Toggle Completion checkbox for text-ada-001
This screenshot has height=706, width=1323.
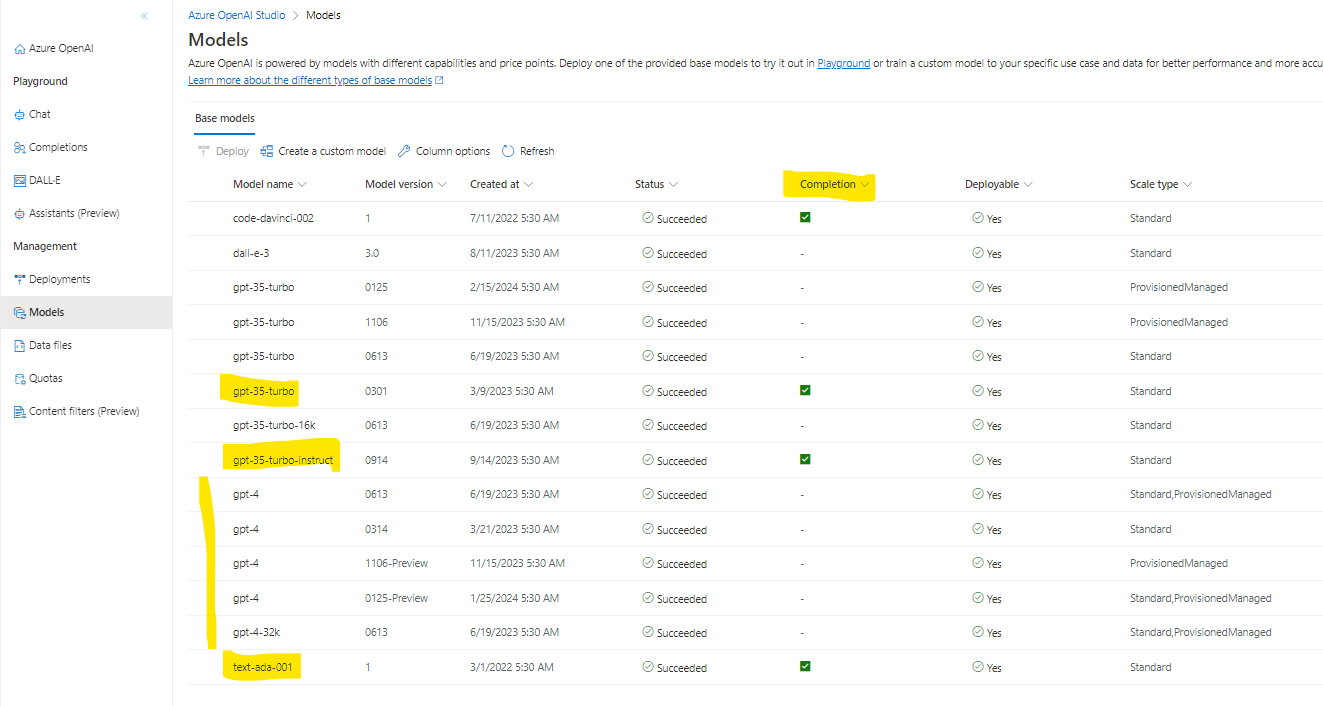[805, 666]
